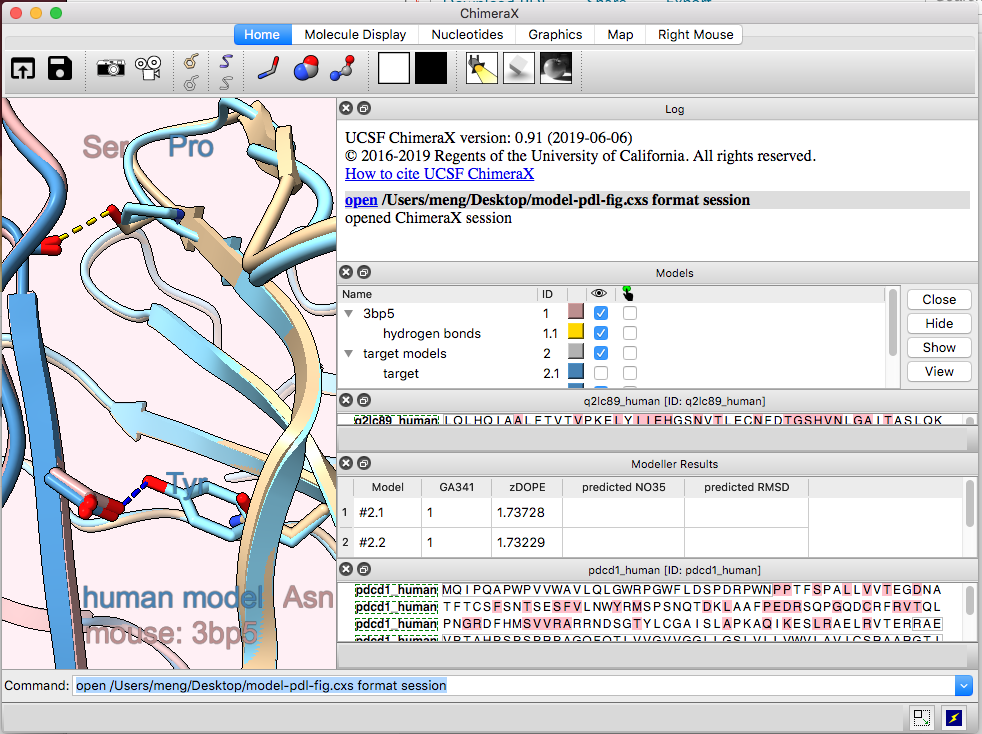Toggle visibility checkbox for hydrogen bonds
Screen dimensions: 982x734
pyautogui.click(x=601, y=333)
